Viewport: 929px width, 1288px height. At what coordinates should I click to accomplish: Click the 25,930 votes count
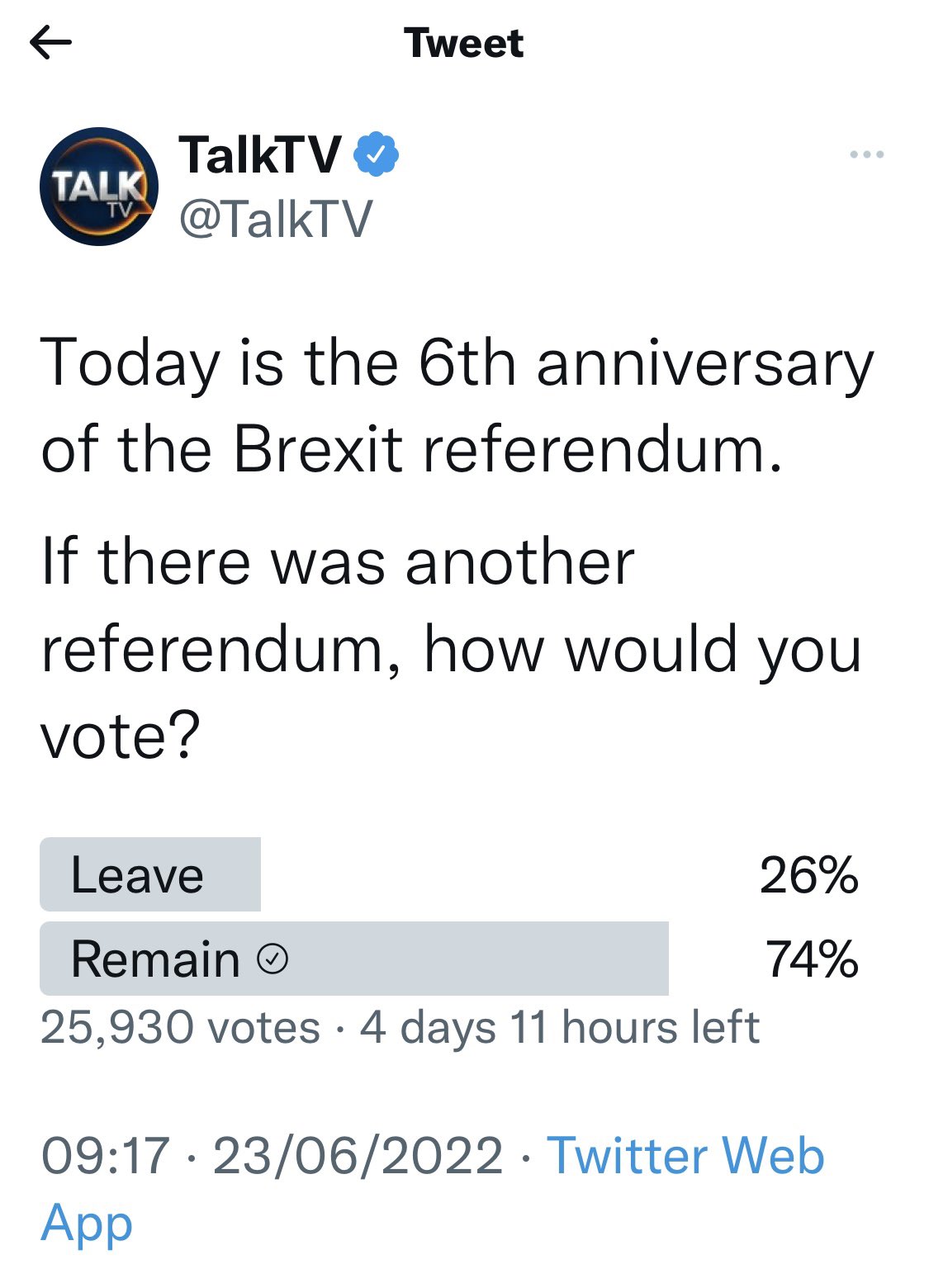[180, 1028]
